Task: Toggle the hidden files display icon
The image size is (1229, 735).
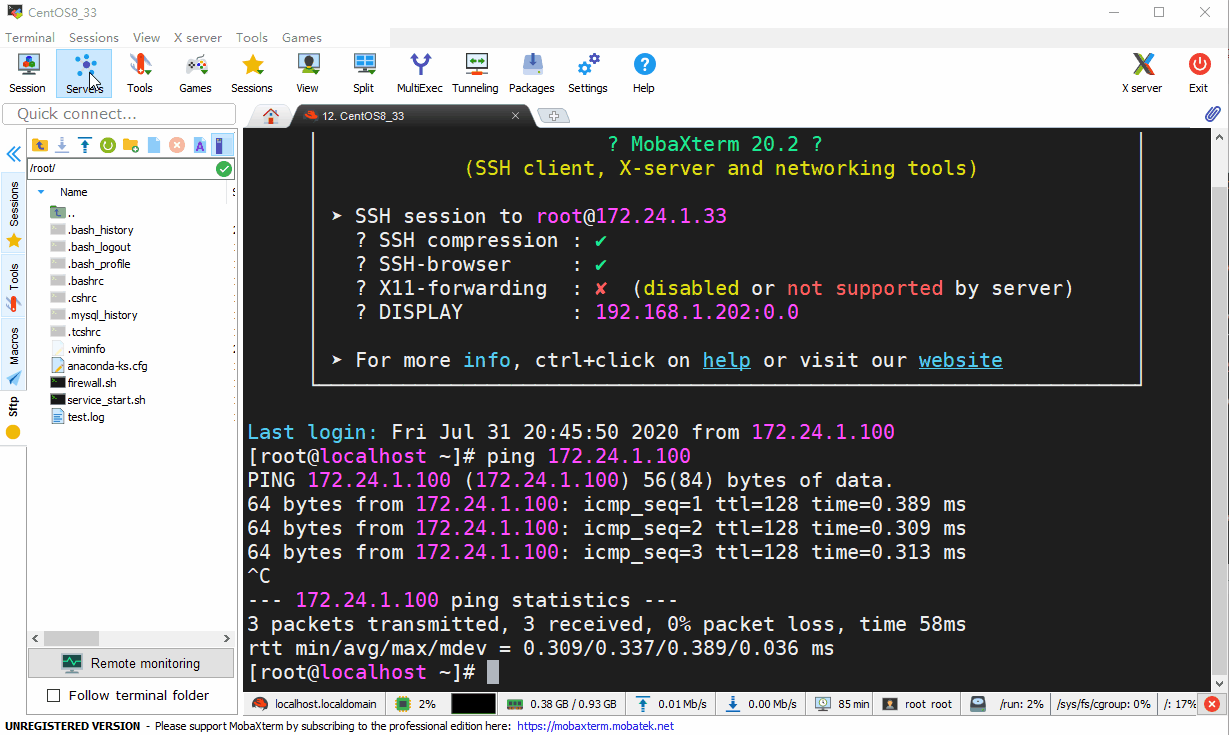Action: (222, 145)
